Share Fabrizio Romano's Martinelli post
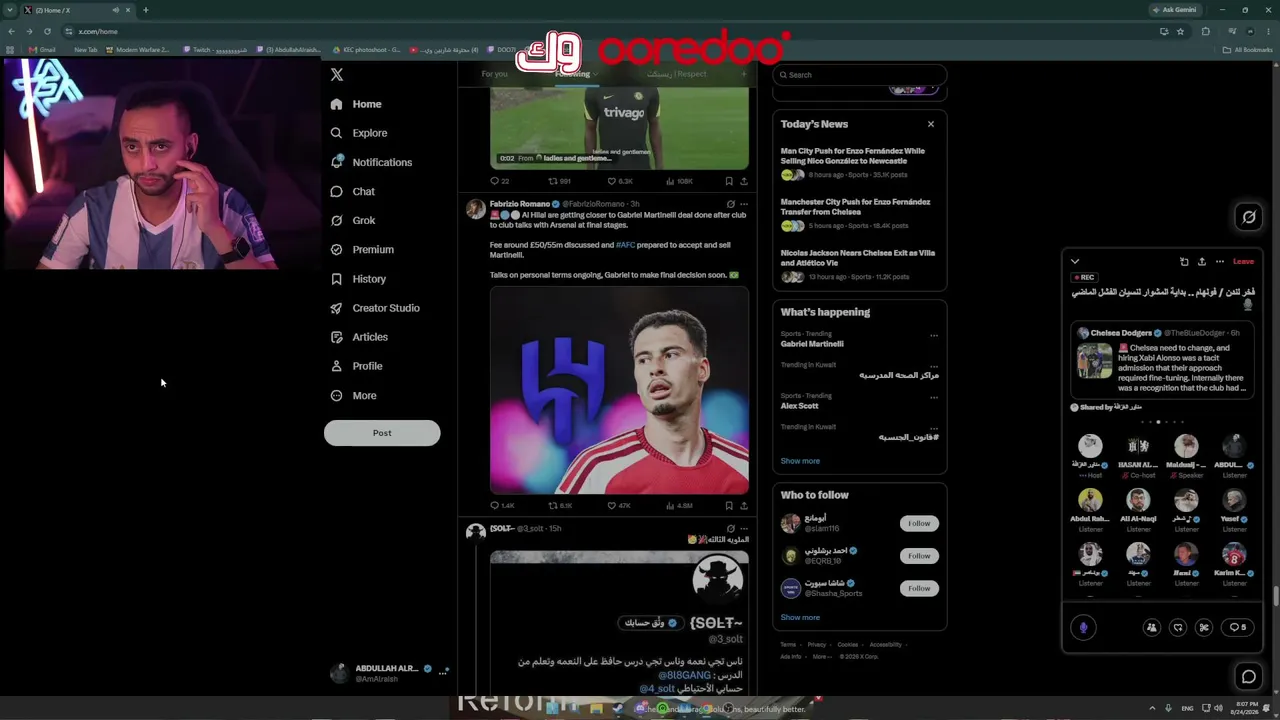This screenshot has height=720, width=1280. coord(743,506)
